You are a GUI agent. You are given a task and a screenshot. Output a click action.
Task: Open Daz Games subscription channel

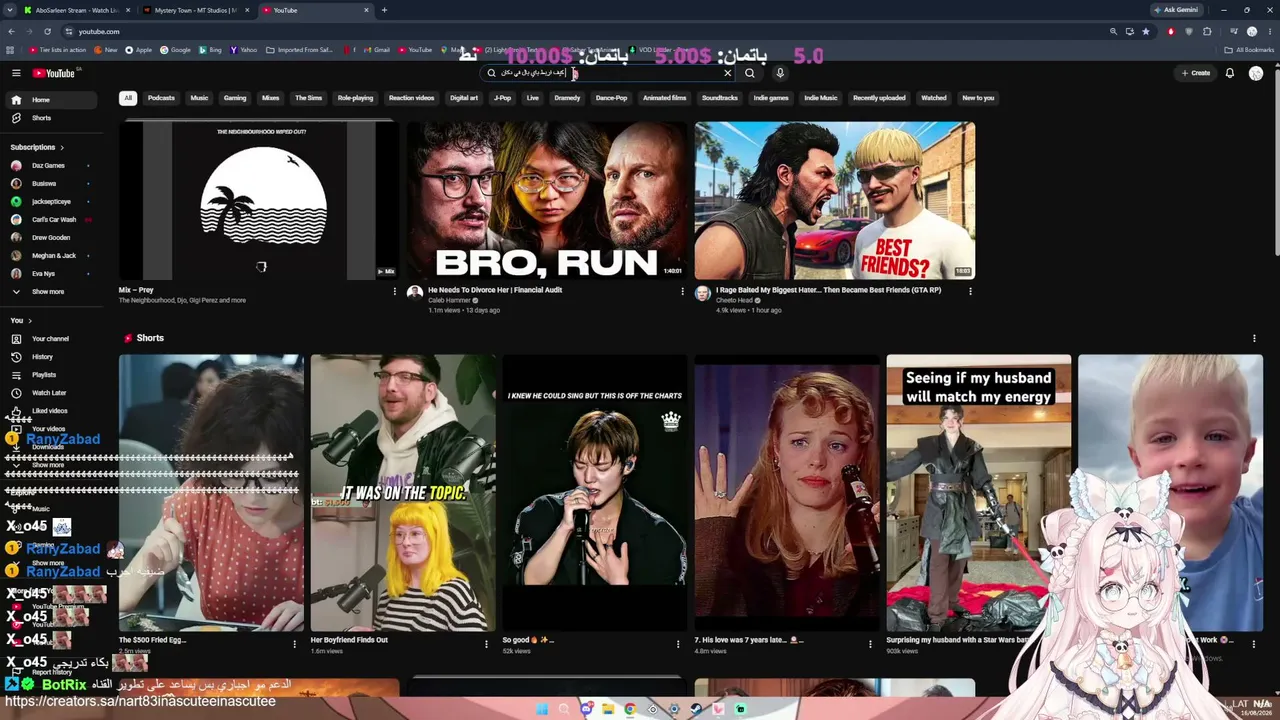pos(52,165)
